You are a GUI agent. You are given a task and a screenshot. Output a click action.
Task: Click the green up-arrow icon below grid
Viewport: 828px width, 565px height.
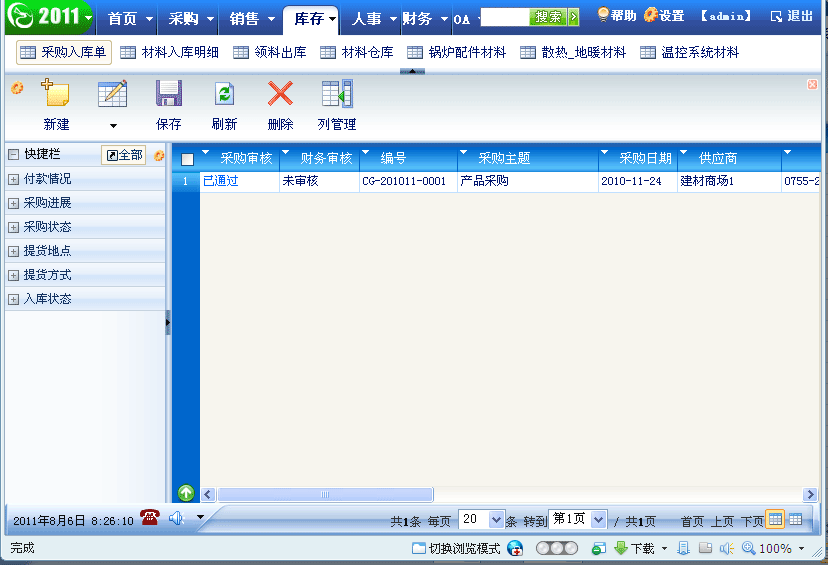click(x=186, y=493)
